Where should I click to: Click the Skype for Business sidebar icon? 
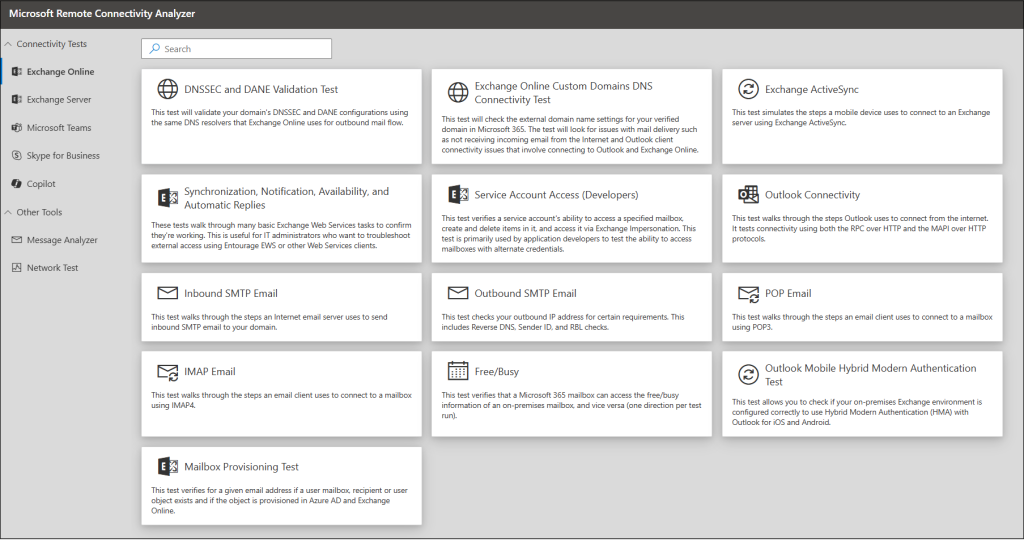coord(17,155)
